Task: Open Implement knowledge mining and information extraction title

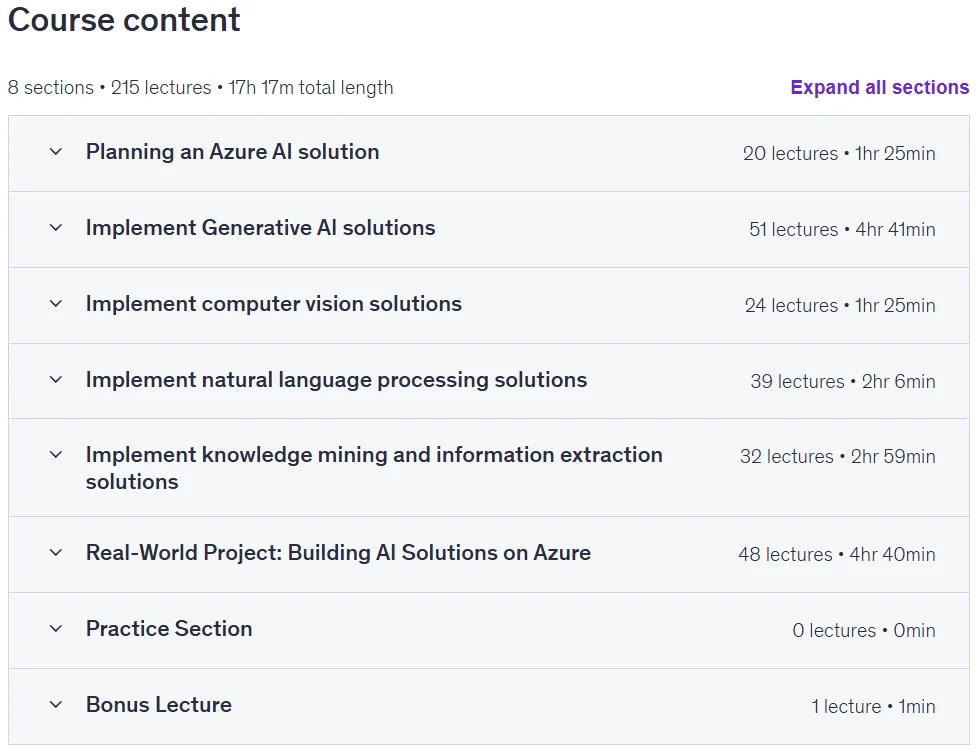Action: (374, 468)
